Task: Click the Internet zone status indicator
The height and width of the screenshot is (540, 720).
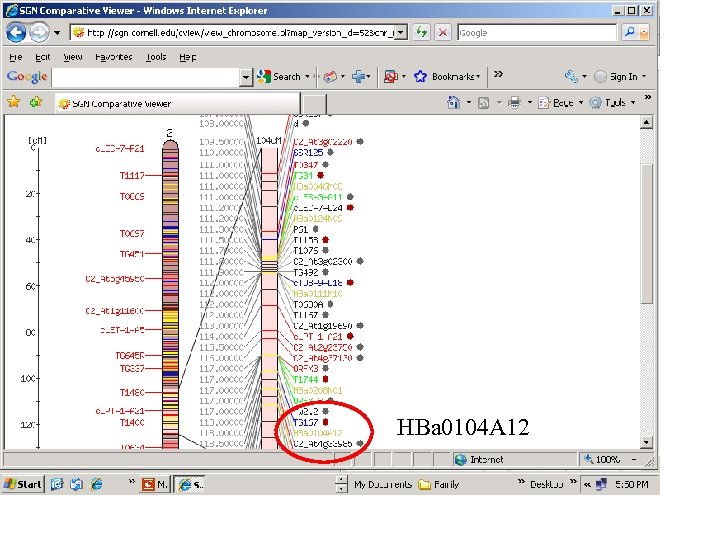Action: coord(479,459)
